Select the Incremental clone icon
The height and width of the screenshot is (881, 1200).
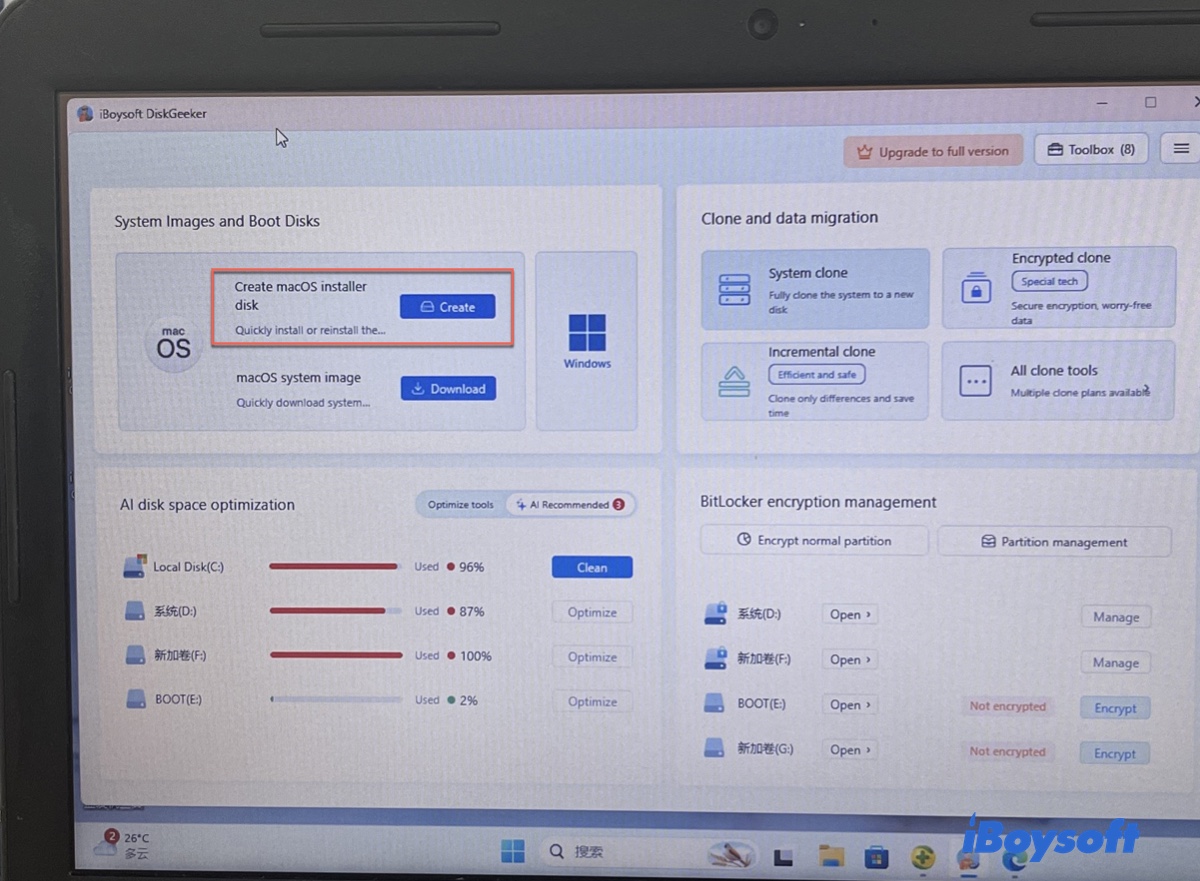734,382
